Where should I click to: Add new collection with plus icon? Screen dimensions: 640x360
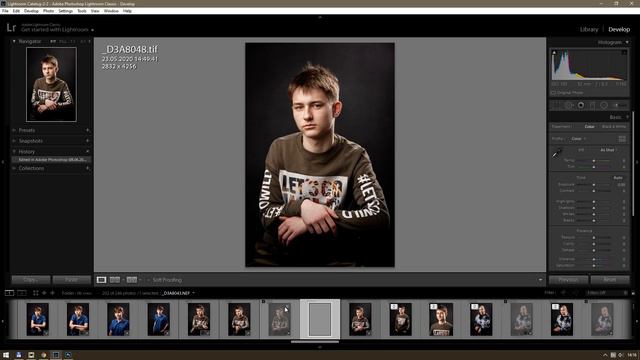pyautogui.click(x=88, y=168)
